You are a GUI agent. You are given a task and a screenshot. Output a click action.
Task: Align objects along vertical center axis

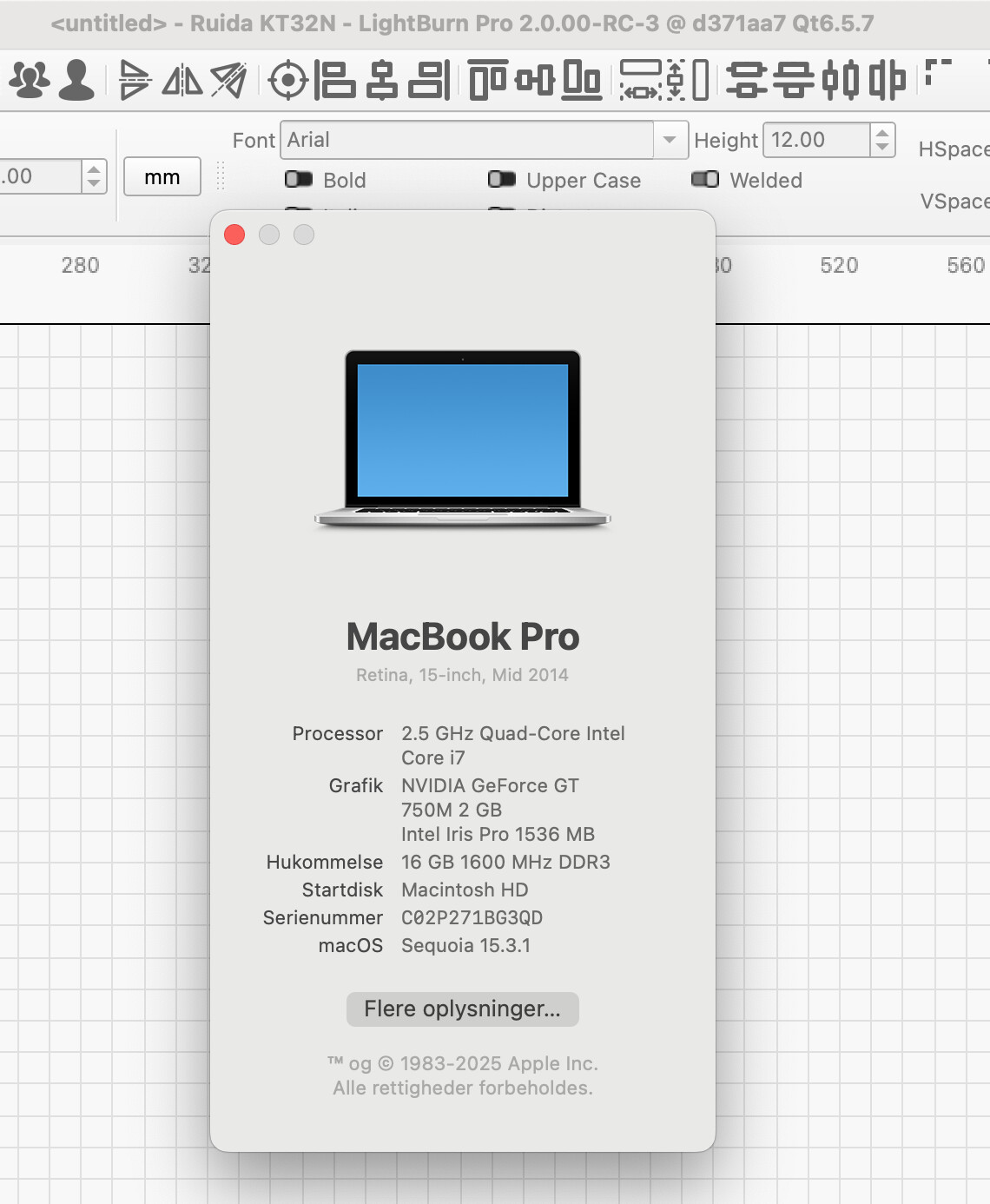[381, 81]
